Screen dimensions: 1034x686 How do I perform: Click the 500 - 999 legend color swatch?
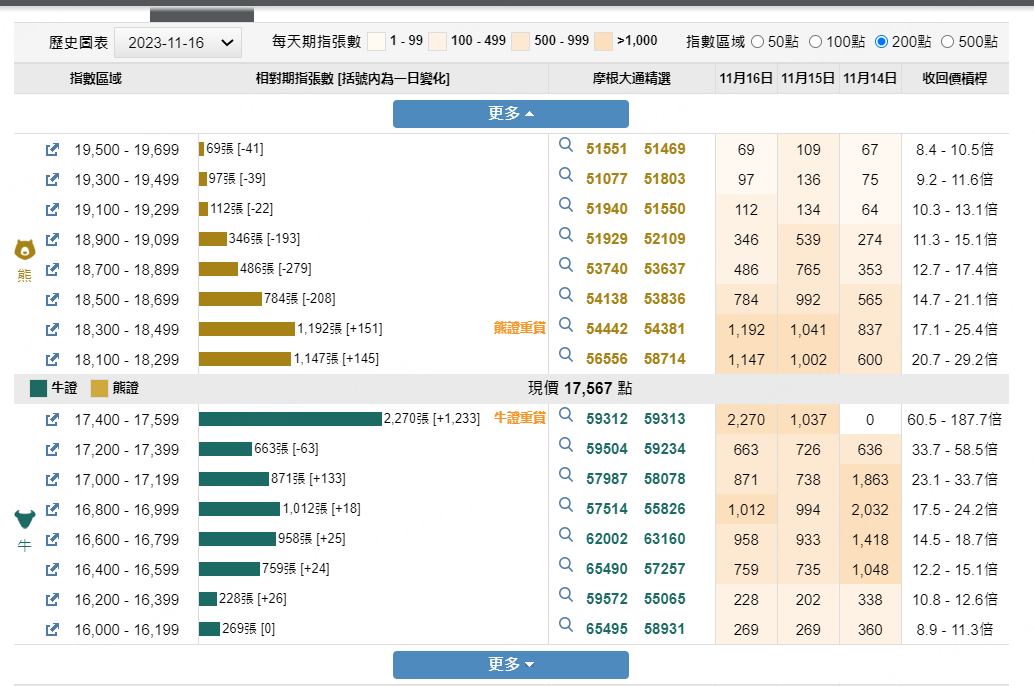click(521, 42)
